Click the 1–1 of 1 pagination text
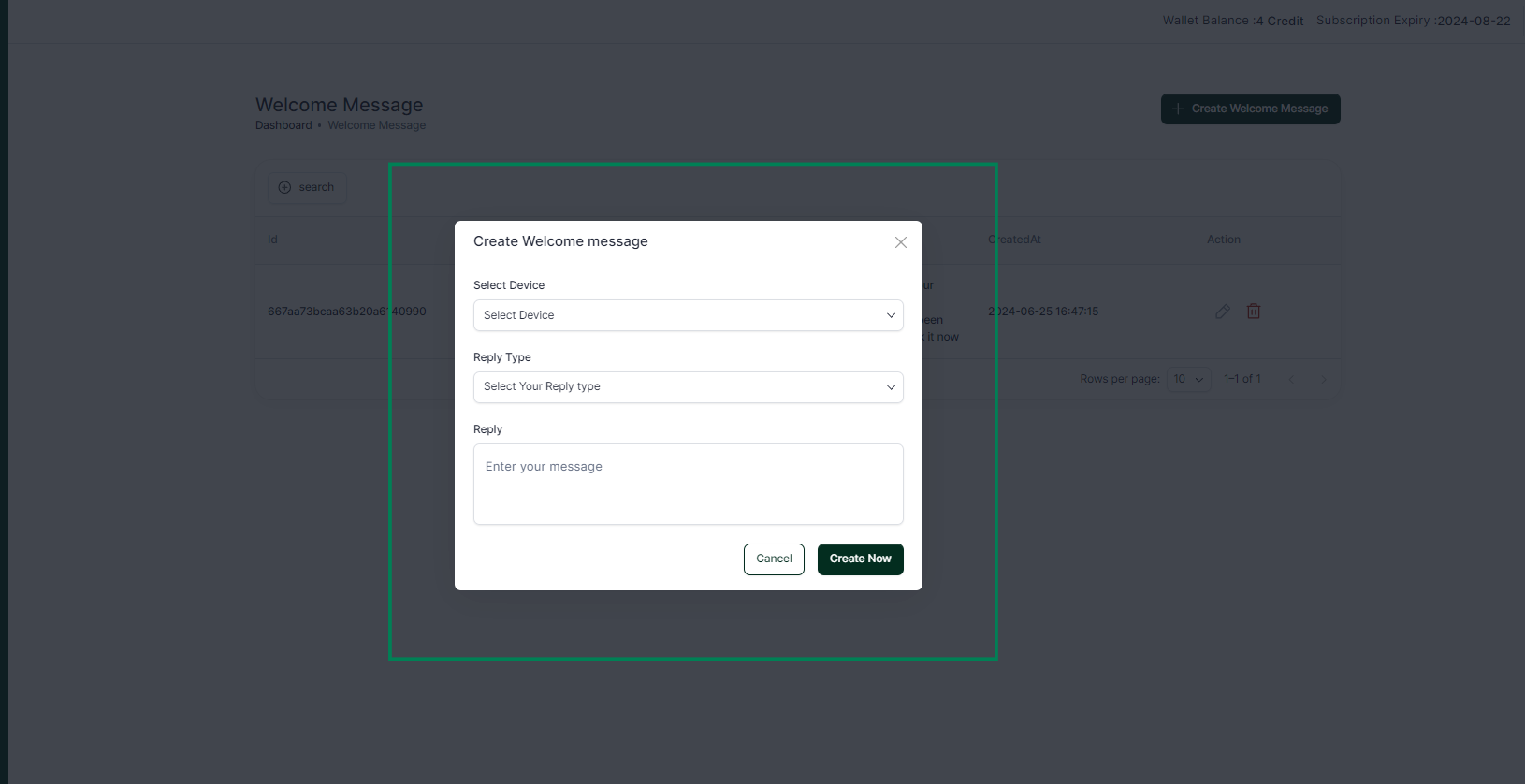 (1242, 379)
